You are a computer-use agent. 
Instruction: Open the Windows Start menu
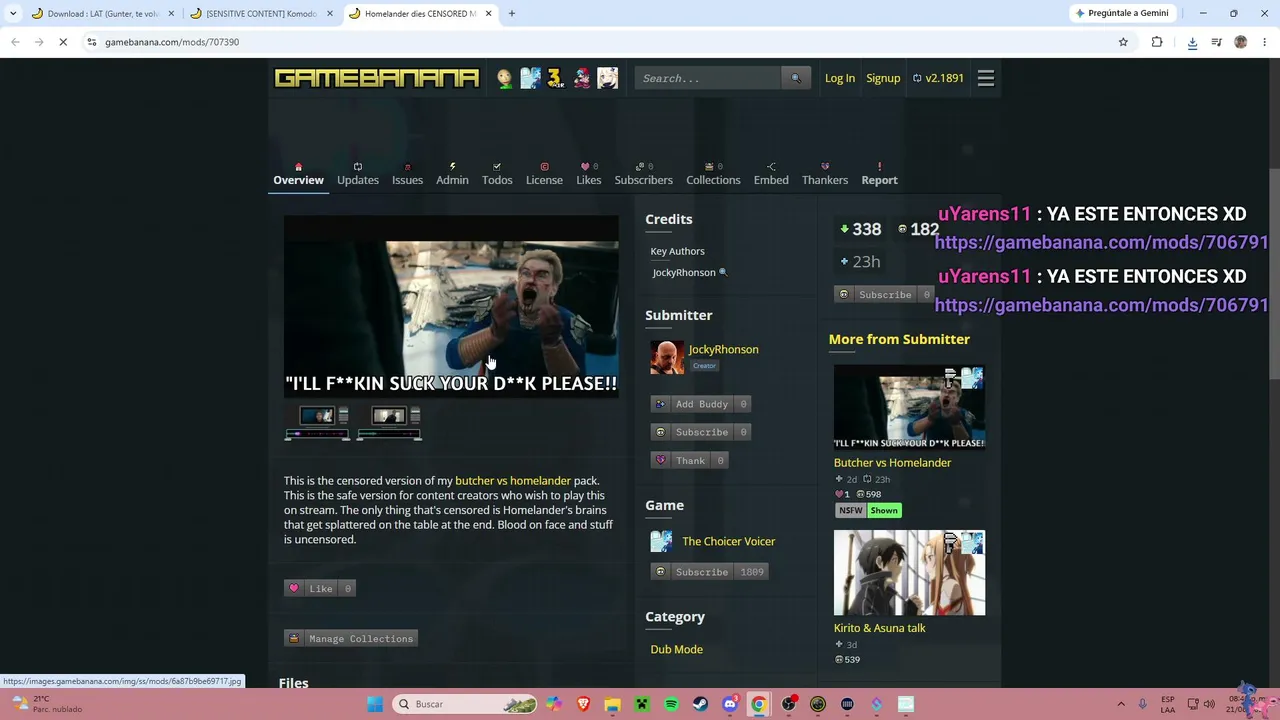pyautogui.click(x=375, y=704)
